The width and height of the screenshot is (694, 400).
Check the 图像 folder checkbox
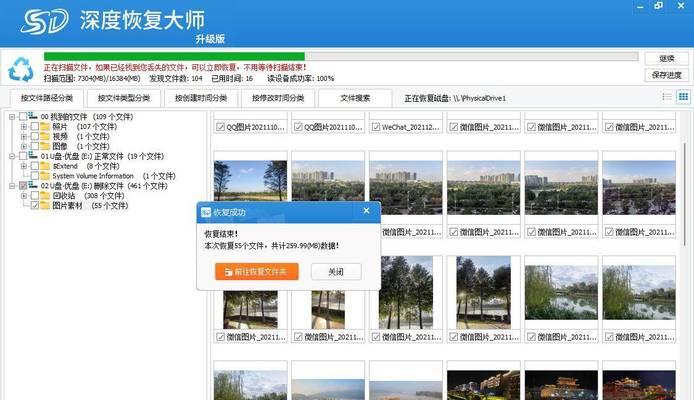35,146
